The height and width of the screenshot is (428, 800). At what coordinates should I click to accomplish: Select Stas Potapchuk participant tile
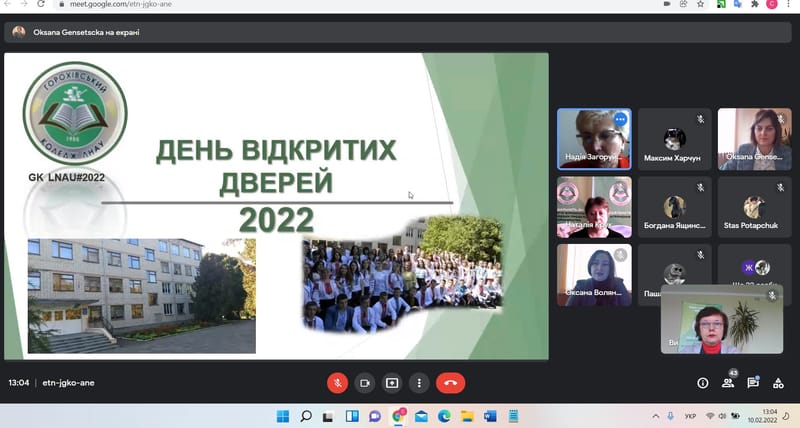click(x=754, y=207)
